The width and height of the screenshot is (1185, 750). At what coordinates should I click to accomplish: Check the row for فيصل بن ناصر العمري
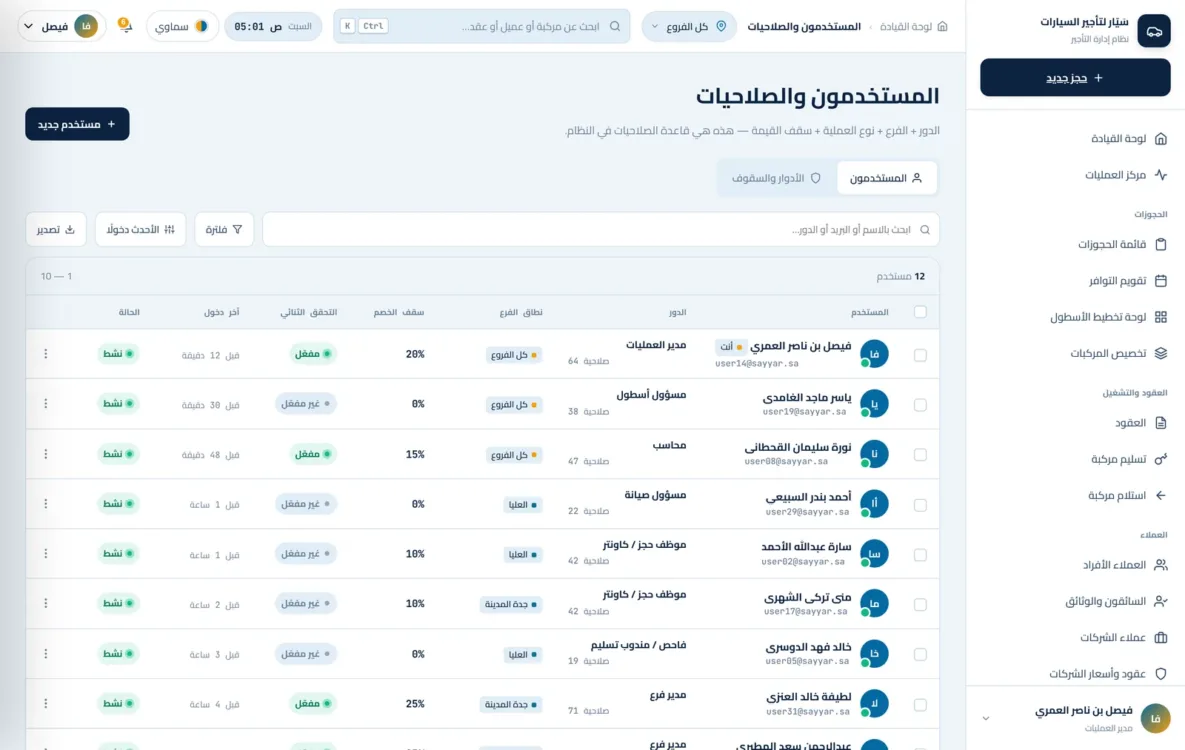point(920,355)
